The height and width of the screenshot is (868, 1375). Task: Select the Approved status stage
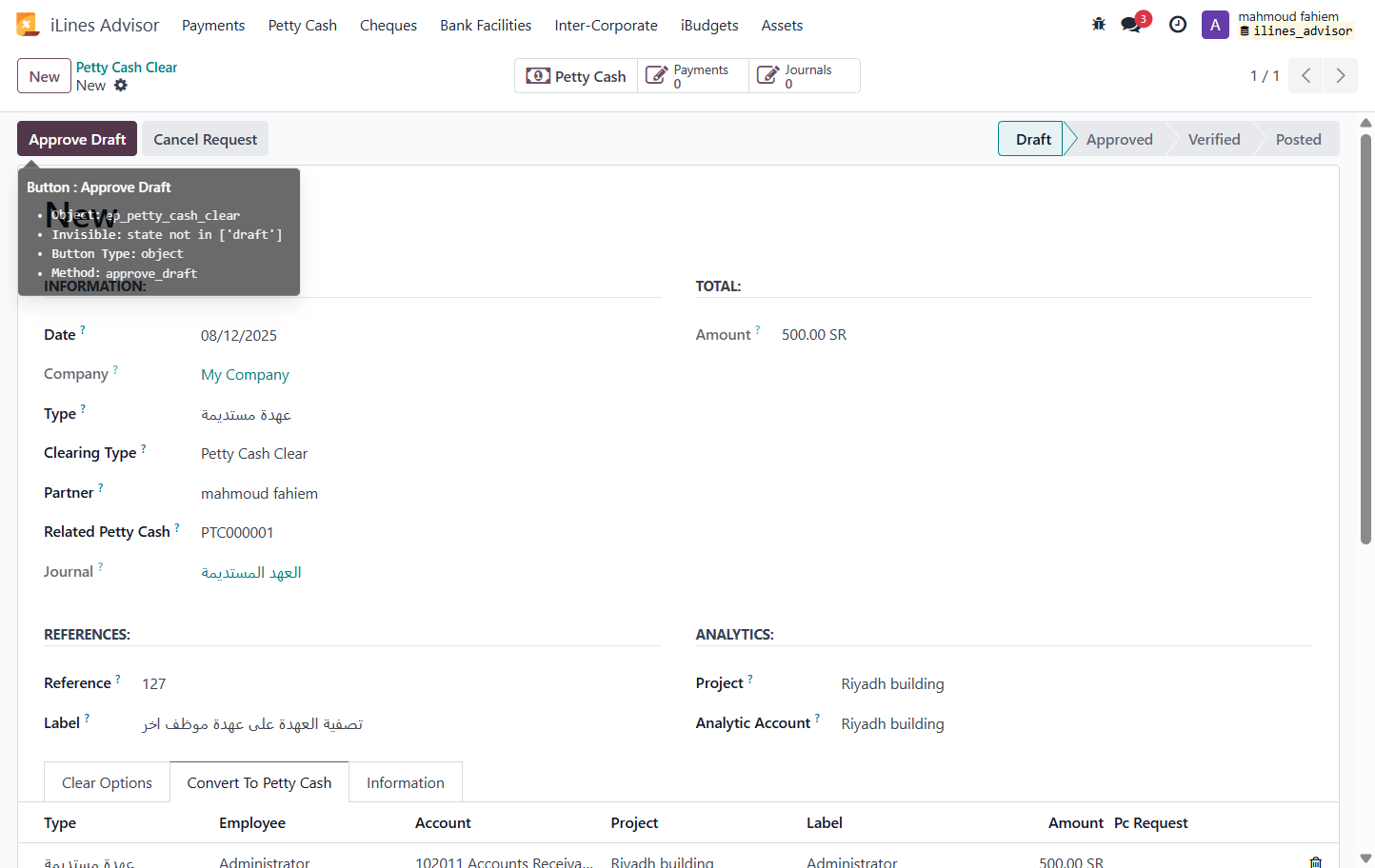1119,139
